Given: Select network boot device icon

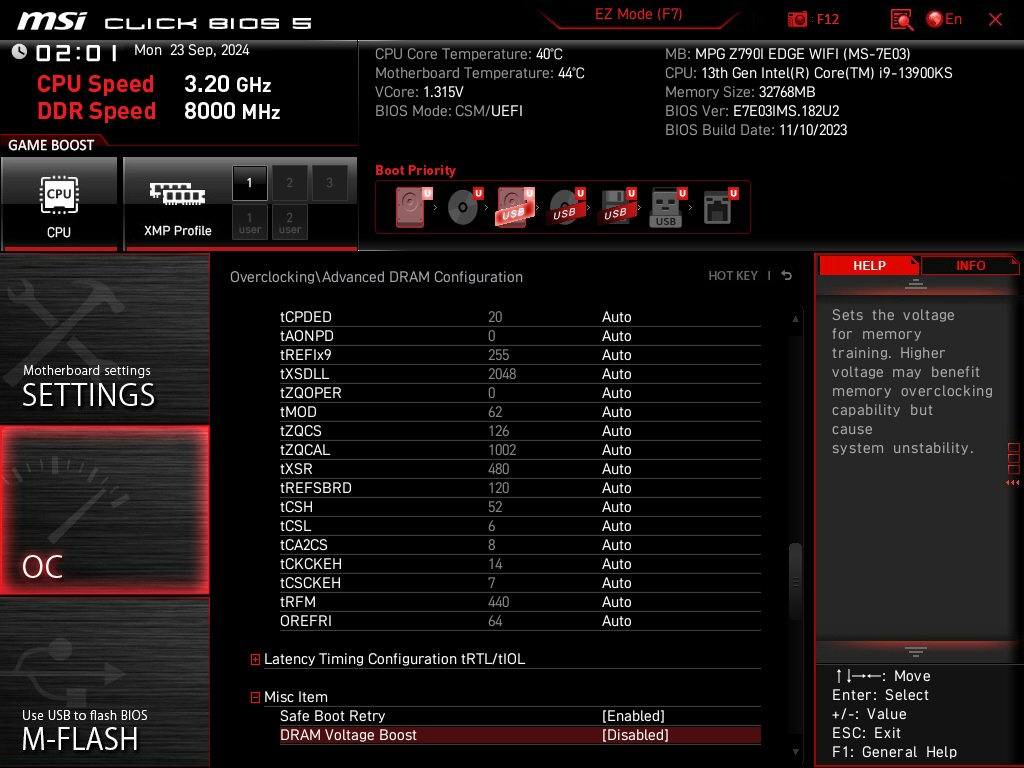Looking at the screenshot, I should click(719, 206).
